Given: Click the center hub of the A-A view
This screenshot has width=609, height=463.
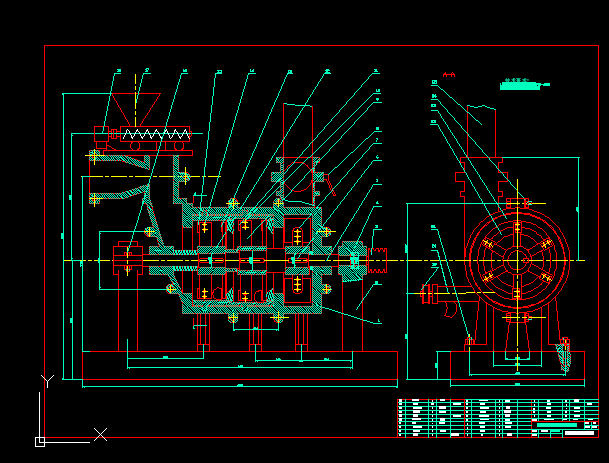Looking at the screenshot, I should click(x=517, y=260).
